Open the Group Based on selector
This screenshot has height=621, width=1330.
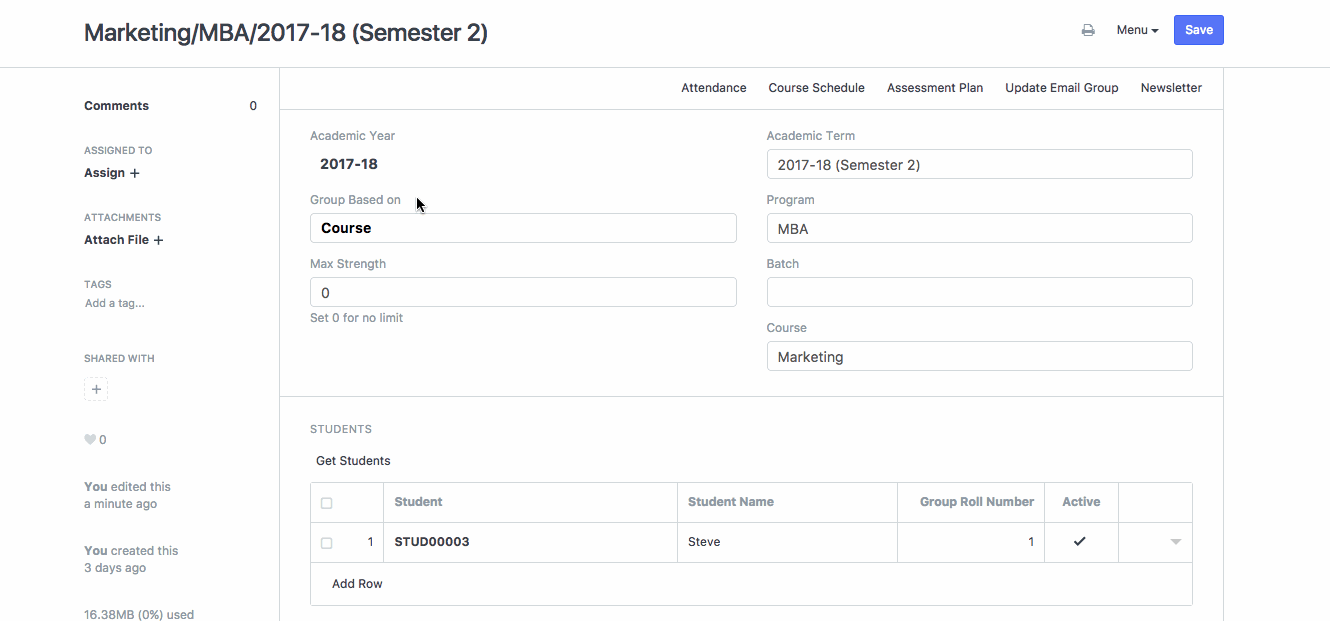pos(523,228)
